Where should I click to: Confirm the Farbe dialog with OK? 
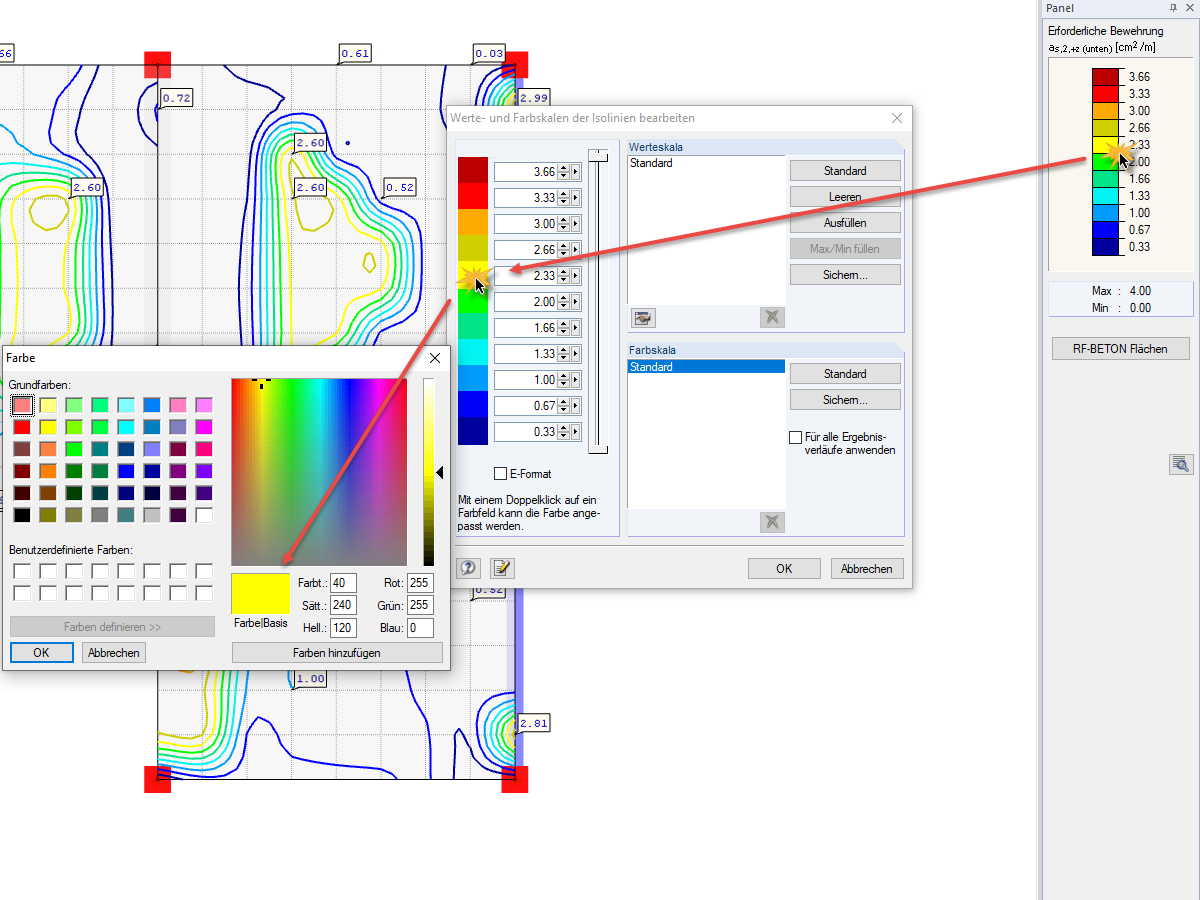(42, 652)
